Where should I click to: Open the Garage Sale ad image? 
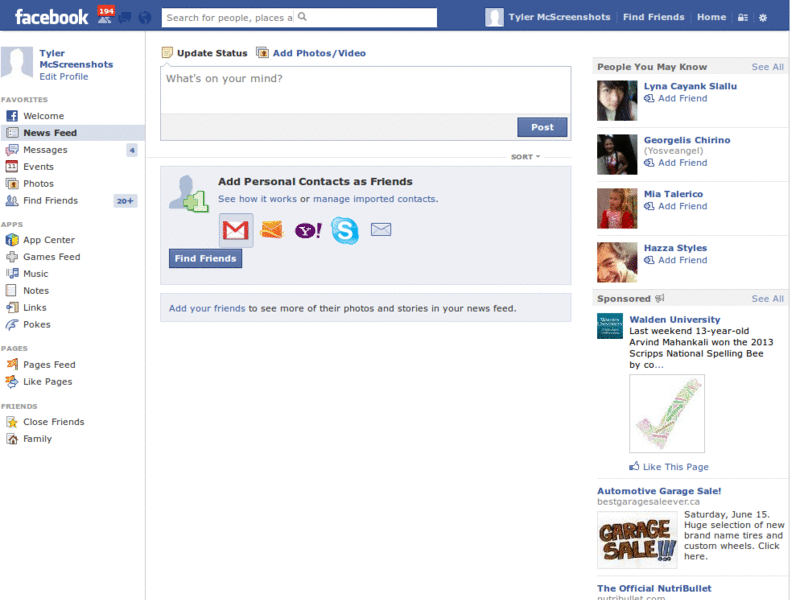pos(637,540)
